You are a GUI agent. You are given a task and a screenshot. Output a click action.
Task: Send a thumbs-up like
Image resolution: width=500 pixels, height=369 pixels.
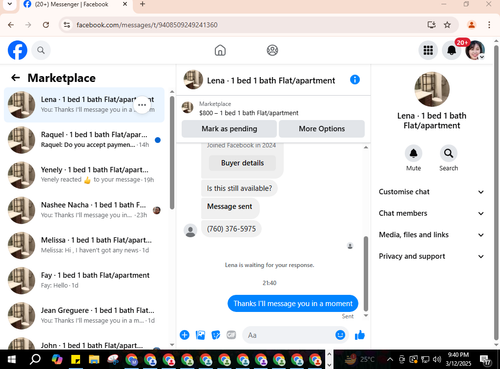coord(360,335)
